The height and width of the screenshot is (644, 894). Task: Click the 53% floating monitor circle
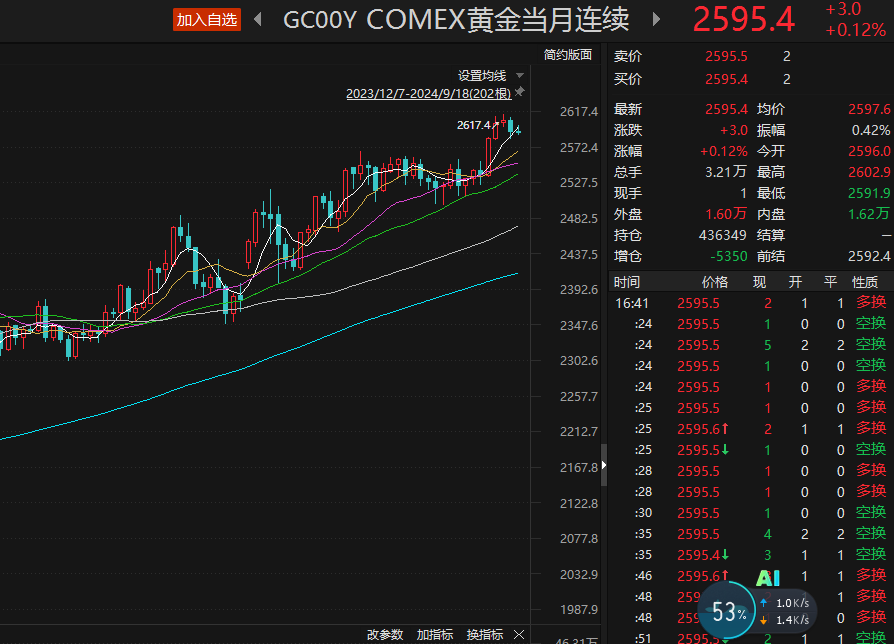pyautogui.click(x=728, y=612)
